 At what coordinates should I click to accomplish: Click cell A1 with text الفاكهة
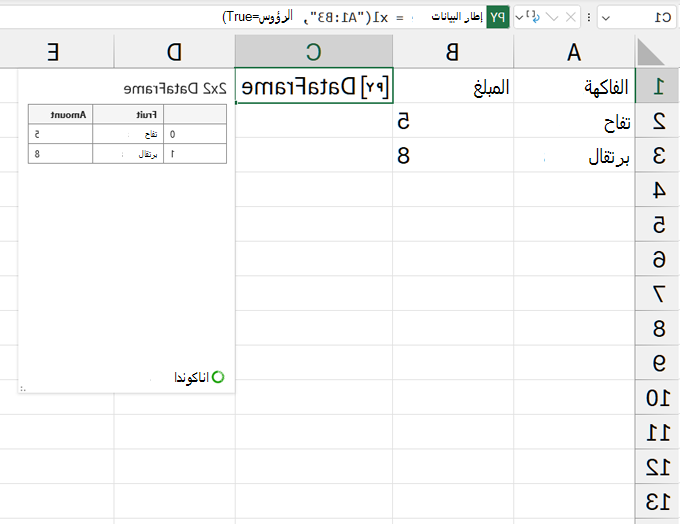point(574,86)
